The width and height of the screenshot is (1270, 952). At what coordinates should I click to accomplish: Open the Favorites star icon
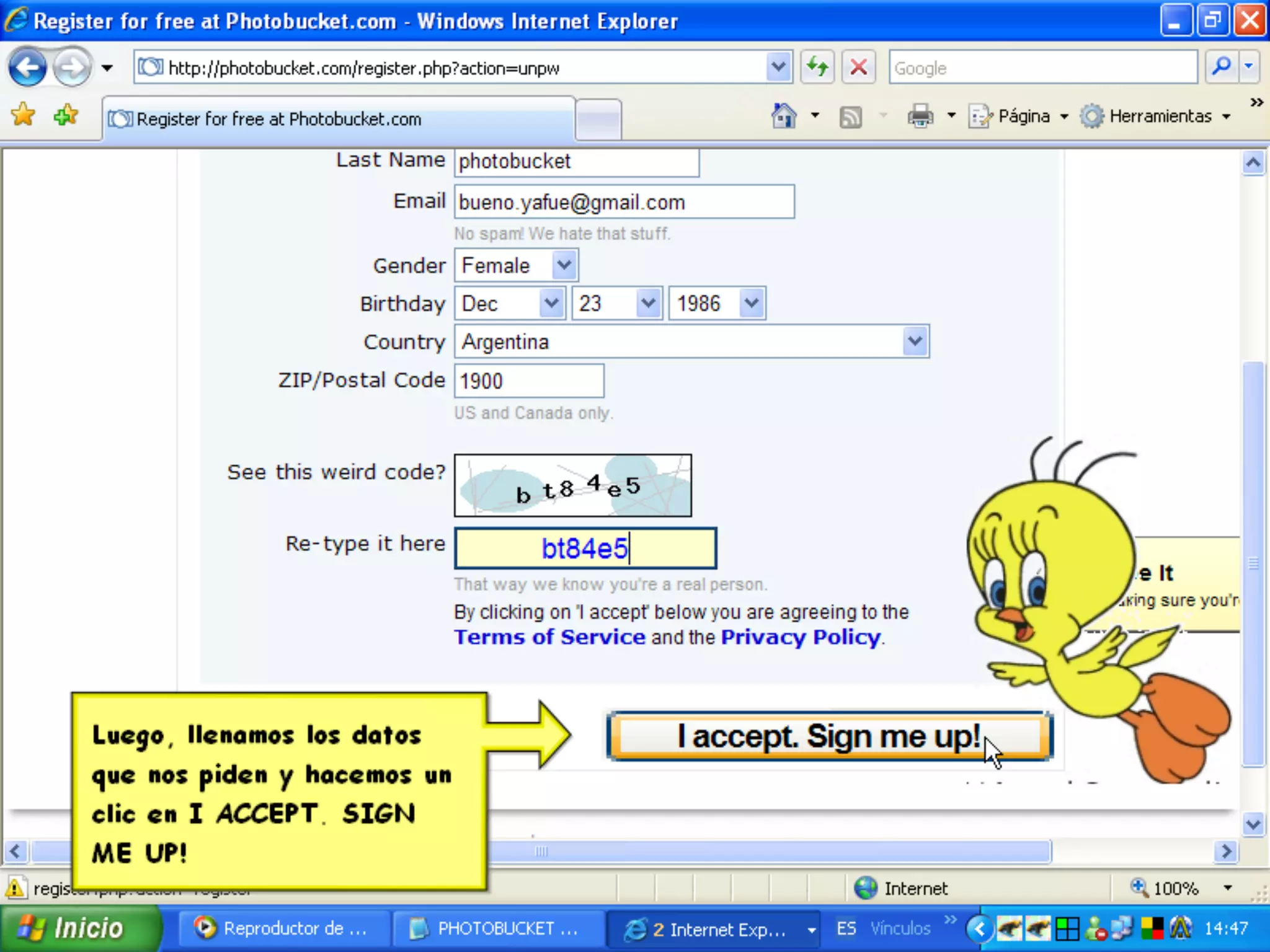(24, 115)
